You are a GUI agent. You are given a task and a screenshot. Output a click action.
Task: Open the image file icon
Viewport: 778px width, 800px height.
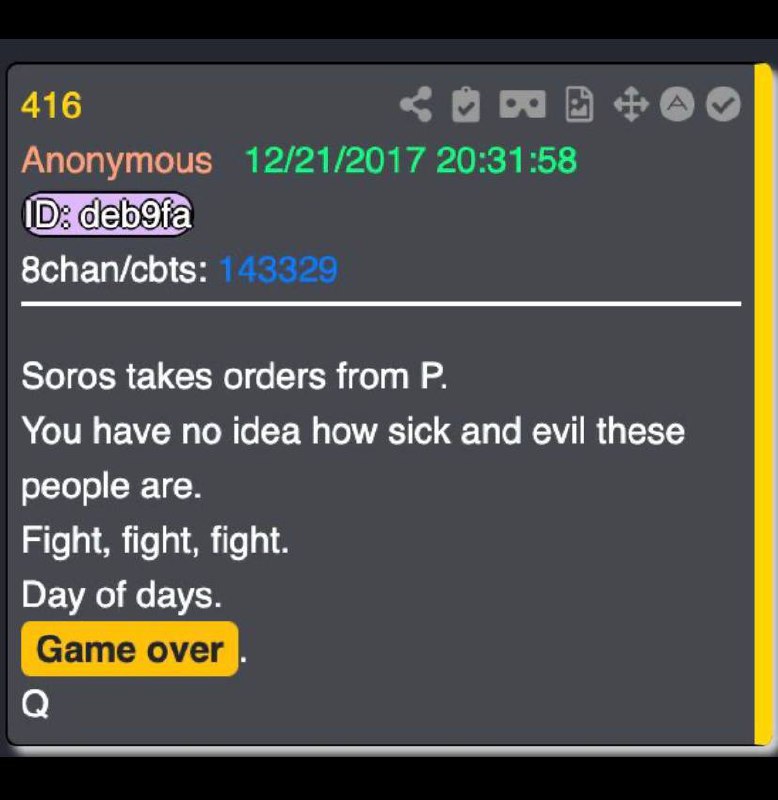(x=579, y=105)
